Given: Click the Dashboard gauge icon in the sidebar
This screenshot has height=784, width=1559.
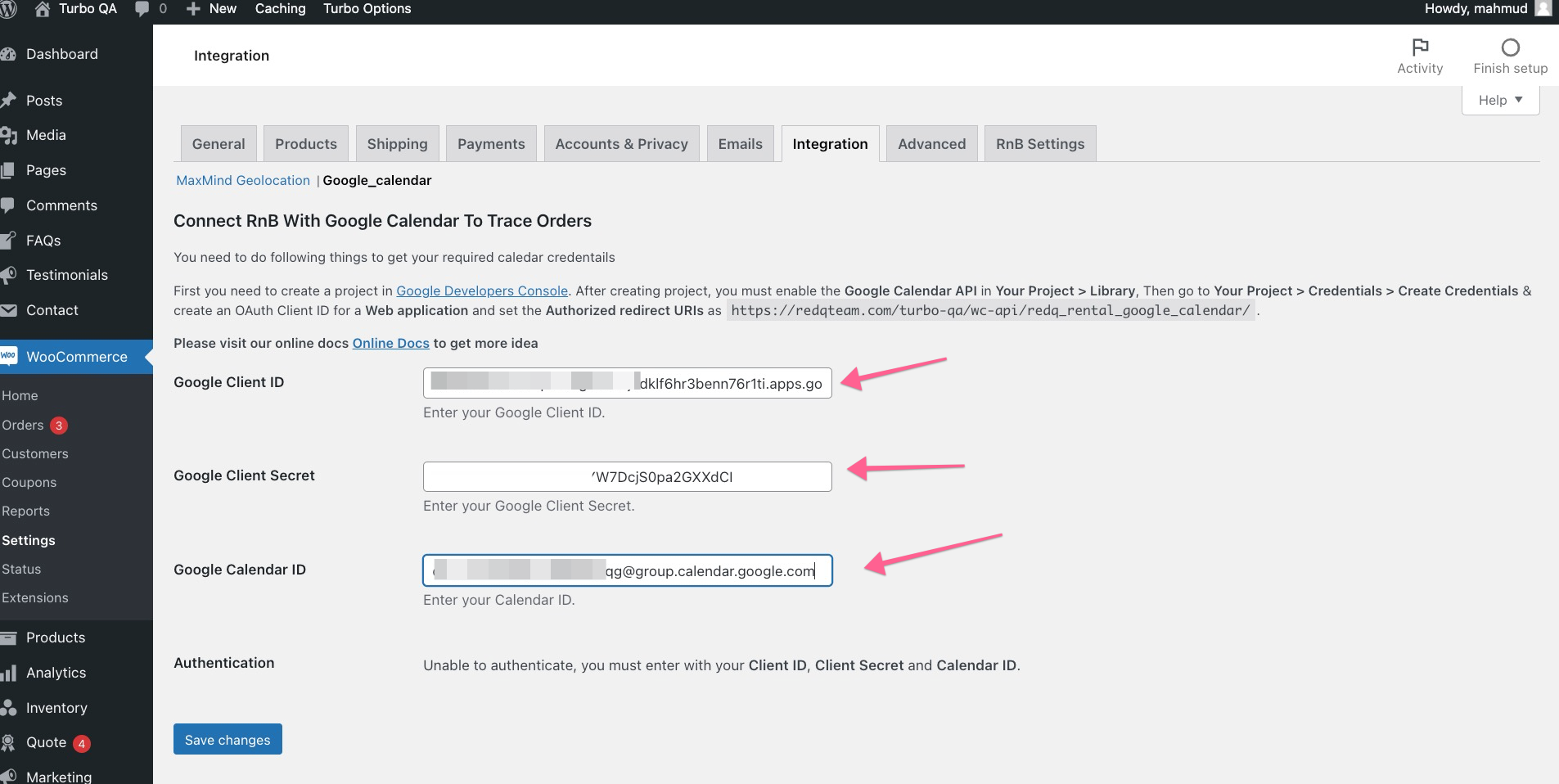Looking at the screenshot, I should (8, 54).
